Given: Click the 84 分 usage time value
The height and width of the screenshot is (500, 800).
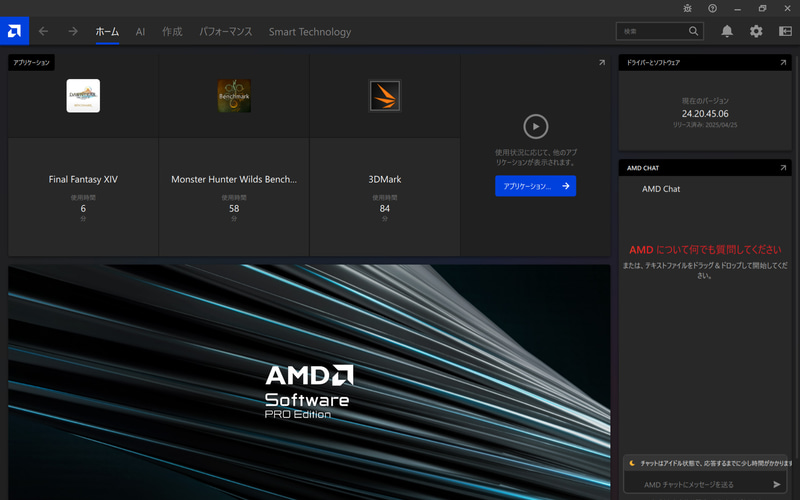Looking at the screenshot, I should click(x=385, y=208).
